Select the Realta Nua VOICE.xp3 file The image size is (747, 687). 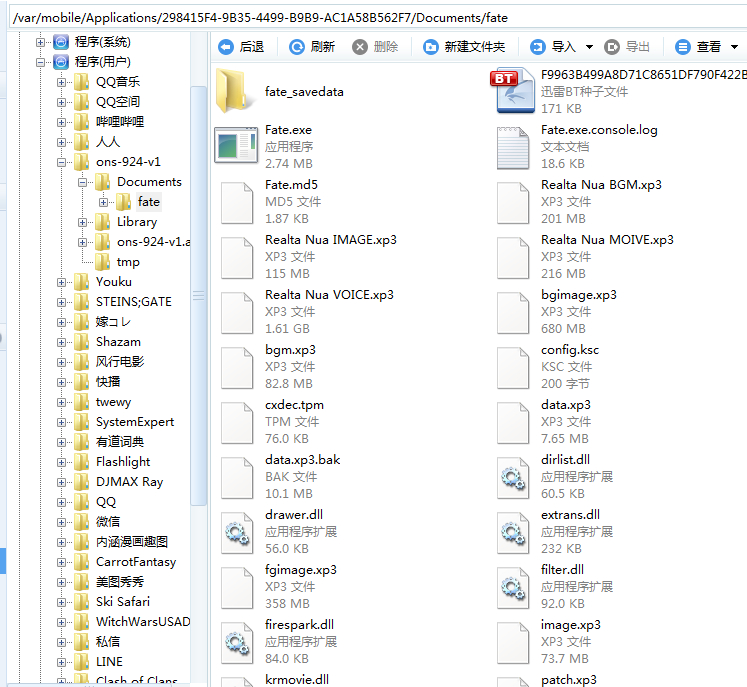[x=307, y=312]
